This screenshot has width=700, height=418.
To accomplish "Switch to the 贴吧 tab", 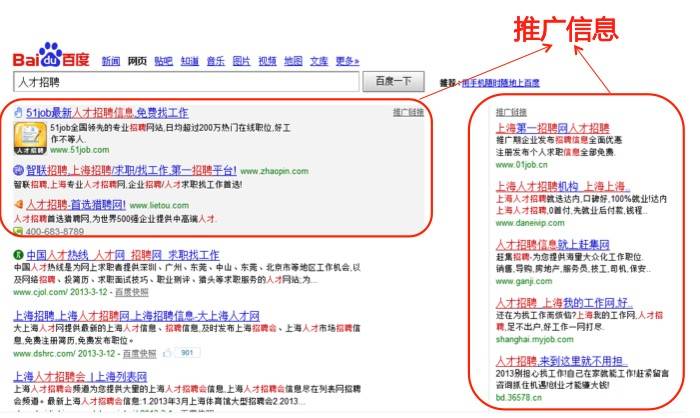I will coord(163,61).
